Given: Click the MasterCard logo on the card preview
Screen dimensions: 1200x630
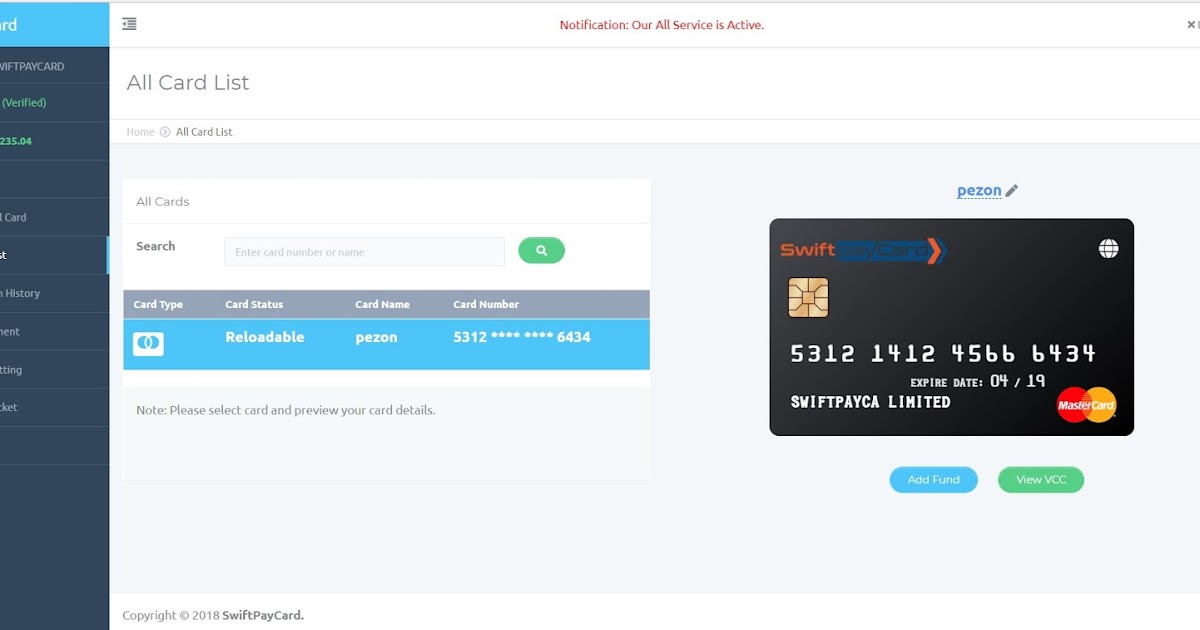Looking at the screenshot, I should [1086, 406].
